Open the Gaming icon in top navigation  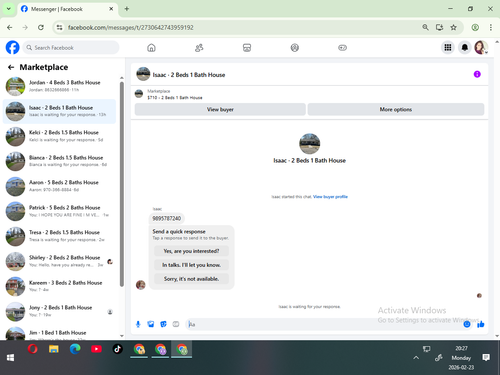342,48
